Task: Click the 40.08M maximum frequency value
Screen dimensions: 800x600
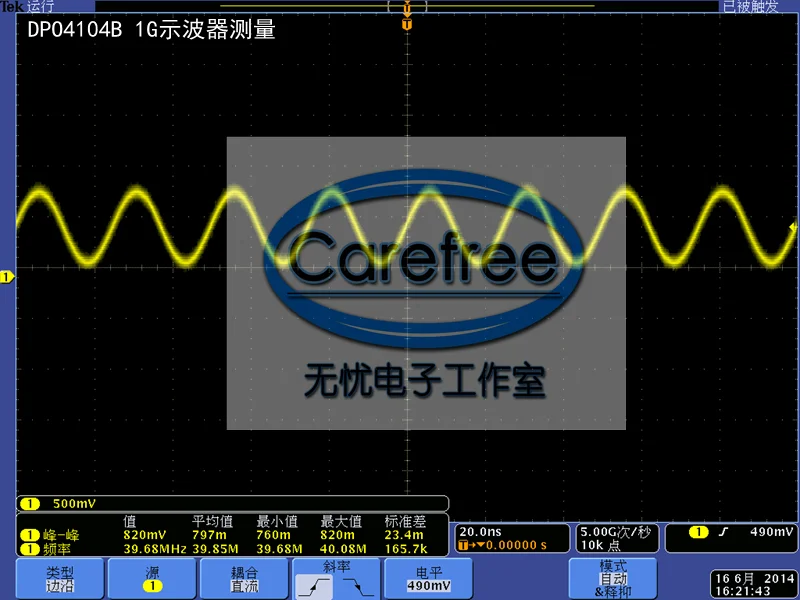Action: [343, 549]
